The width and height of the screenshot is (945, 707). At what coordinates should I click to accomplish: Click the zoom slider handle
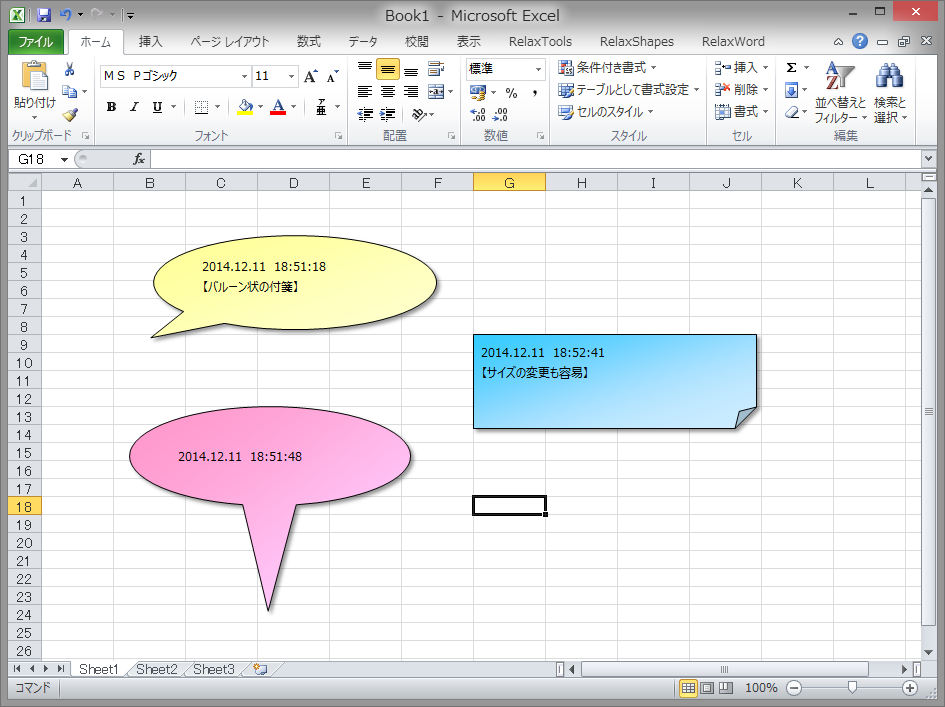point(852,688)
